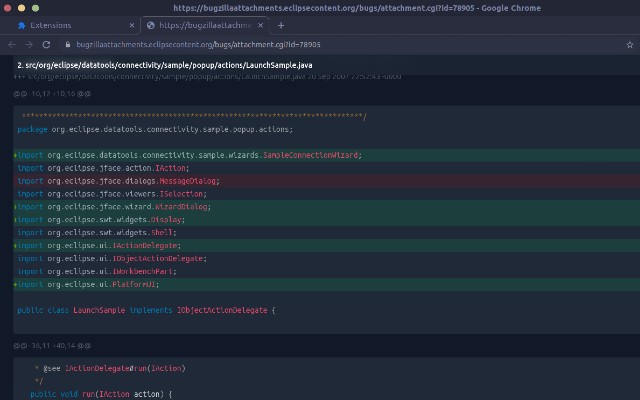Switch to the Extensions tab
Viewport: 640px width, 400px height.
tap(65, 25)
